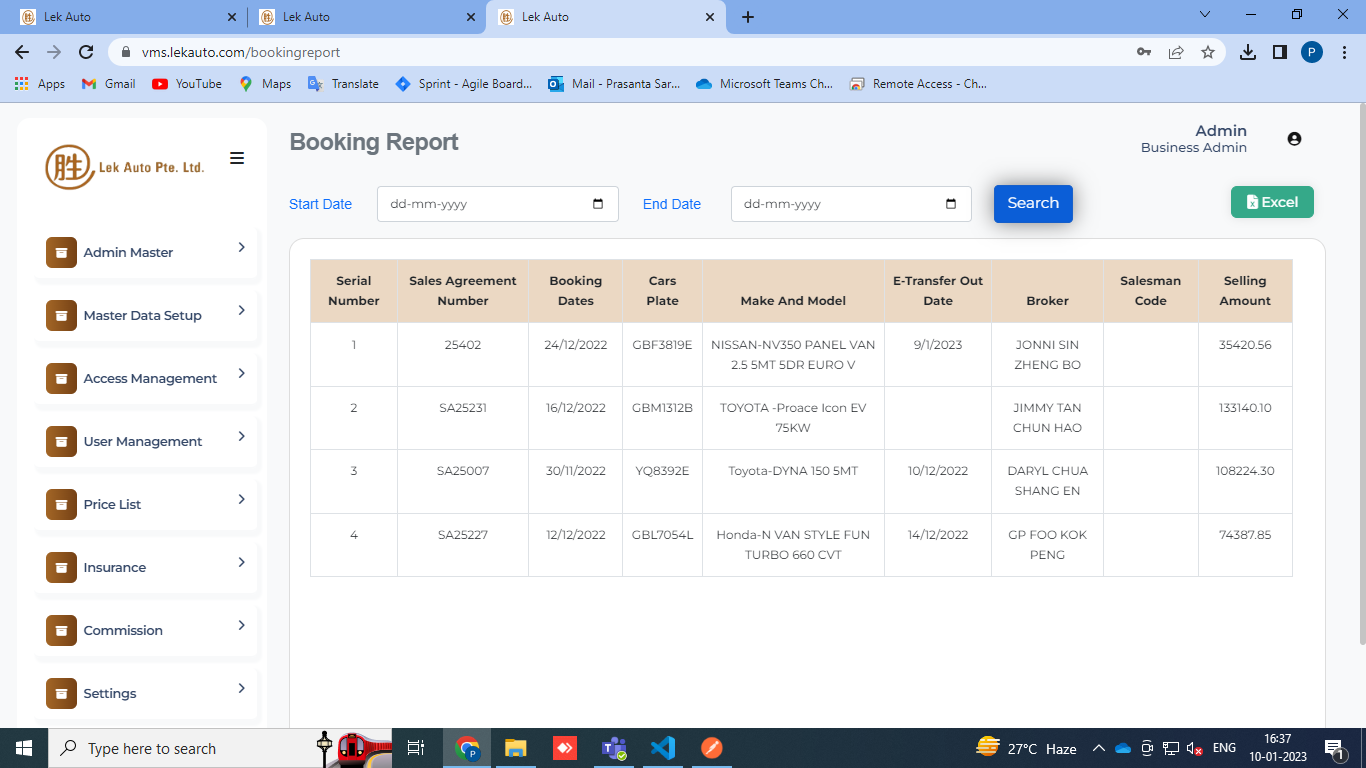Open the Start Date calendar picker icon
Image resolution: width=1366 pixels, height=768 pixels.
(598, 204)
